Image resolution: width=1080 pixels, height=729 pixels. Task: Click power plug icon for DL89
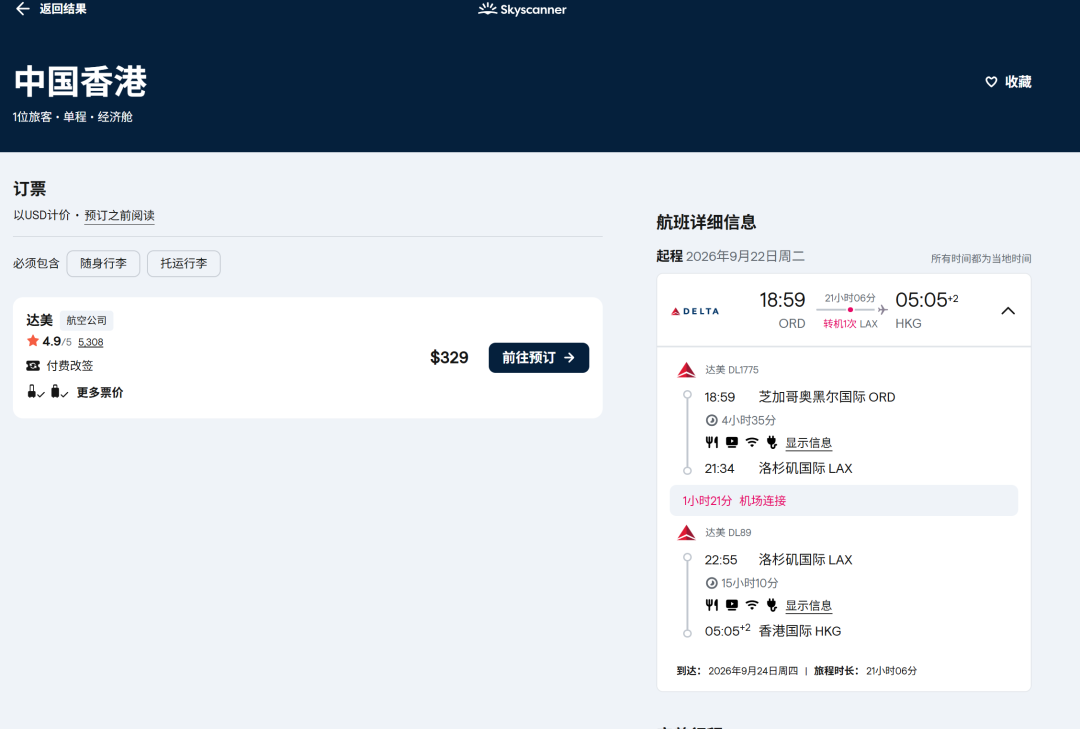(771, 605)
